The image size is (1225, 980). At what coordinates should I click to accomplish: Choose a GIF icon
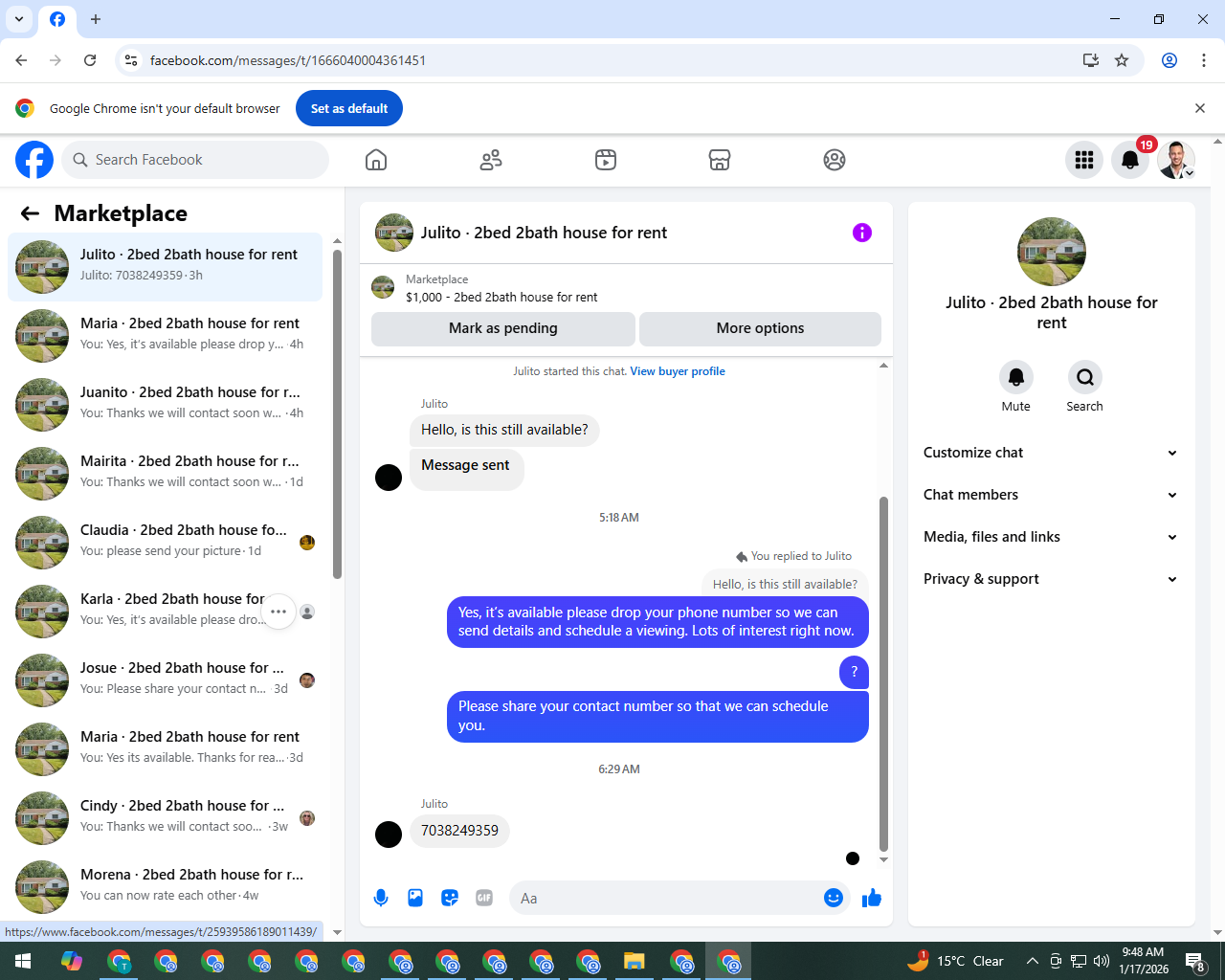coord(484,898)
